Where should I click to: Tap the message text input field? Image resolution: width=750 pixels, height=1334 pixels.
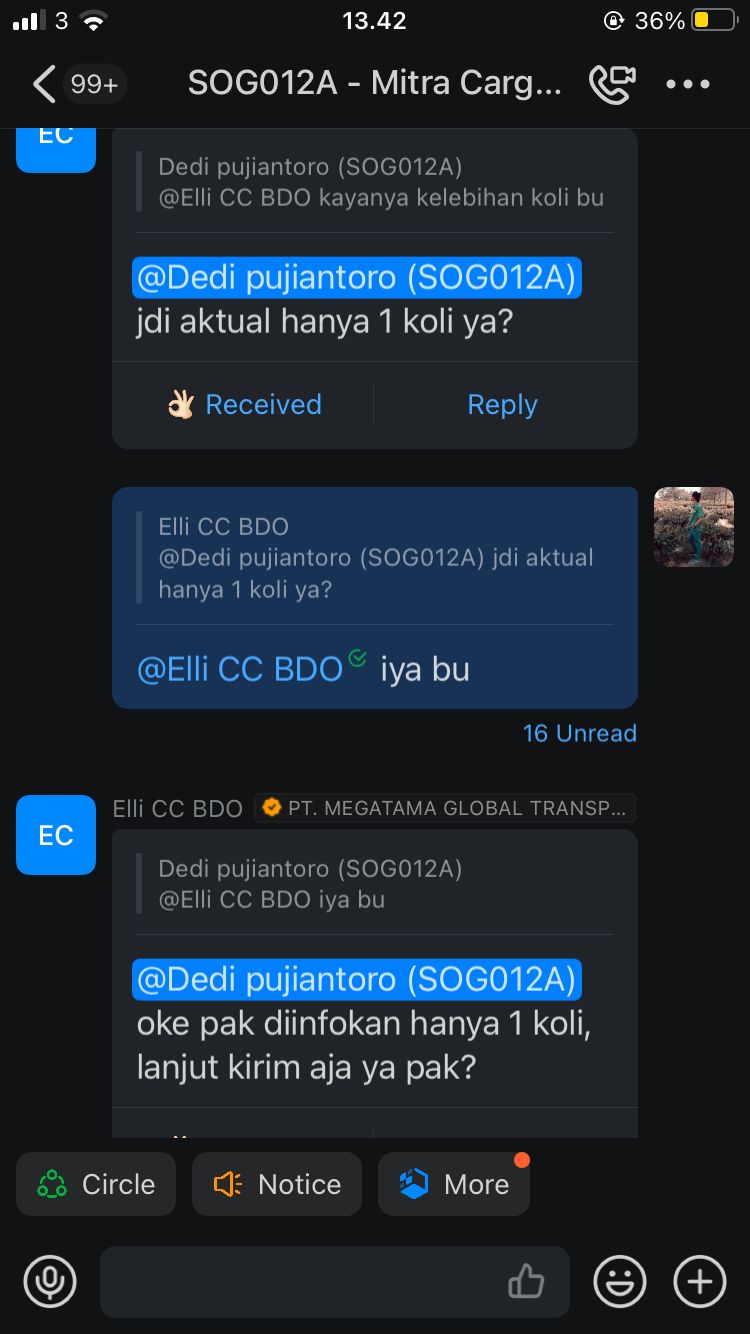click(x=335, y=1281)
